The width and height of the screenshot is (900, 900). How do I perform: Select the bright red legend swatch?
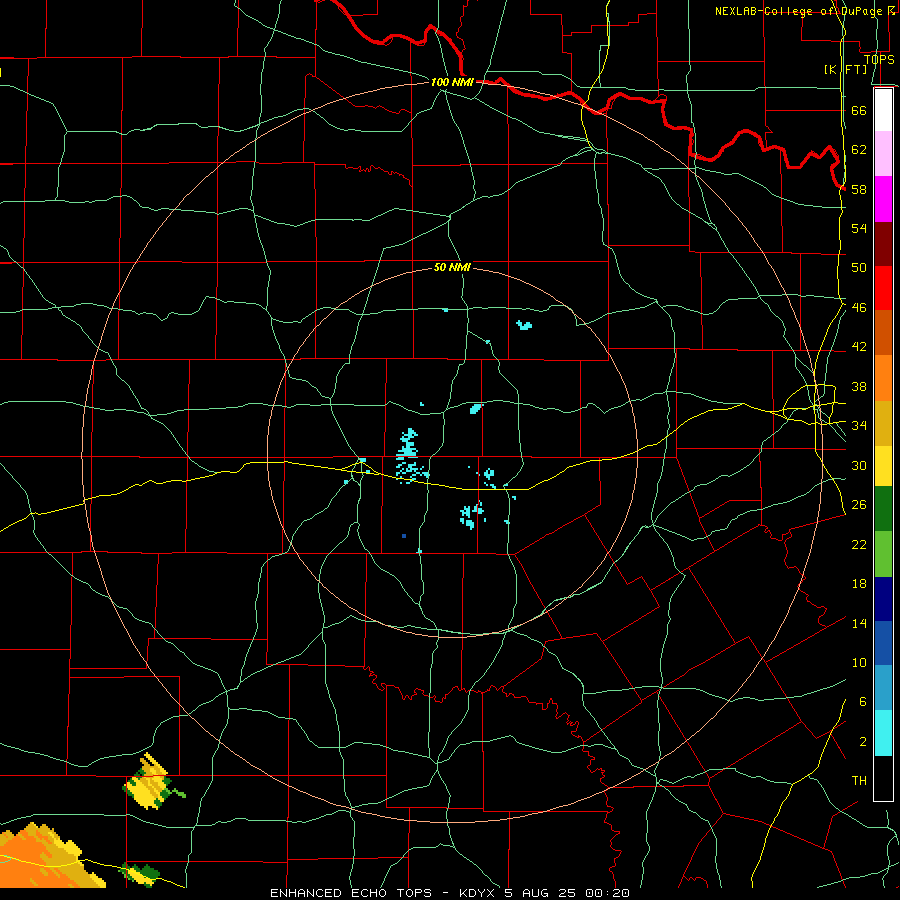point(883,288)
